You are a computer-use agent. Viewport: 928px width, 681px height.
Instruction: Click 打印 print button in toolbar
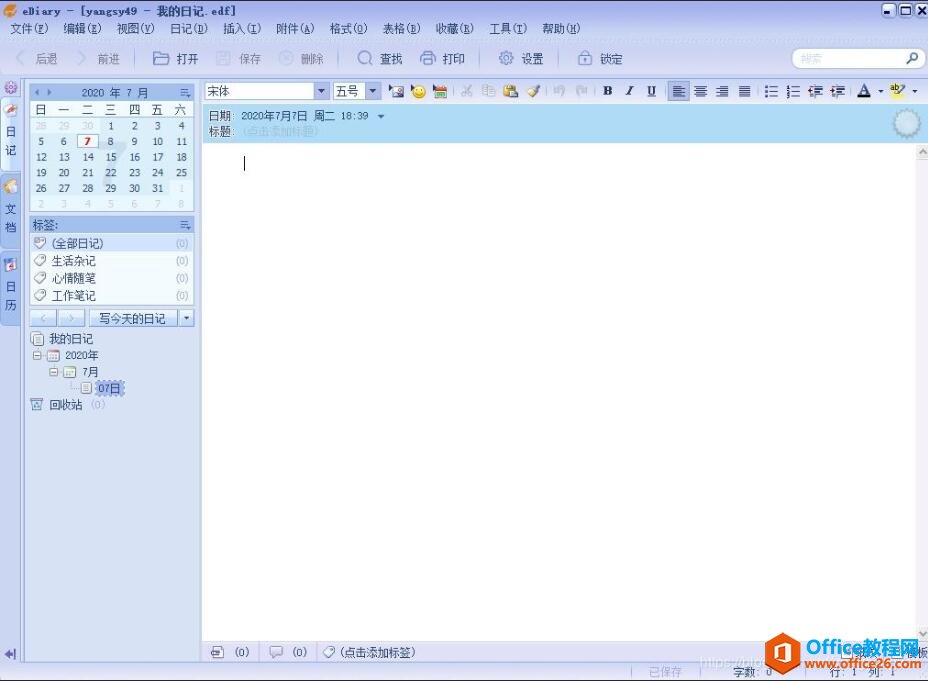pos(442,59)
